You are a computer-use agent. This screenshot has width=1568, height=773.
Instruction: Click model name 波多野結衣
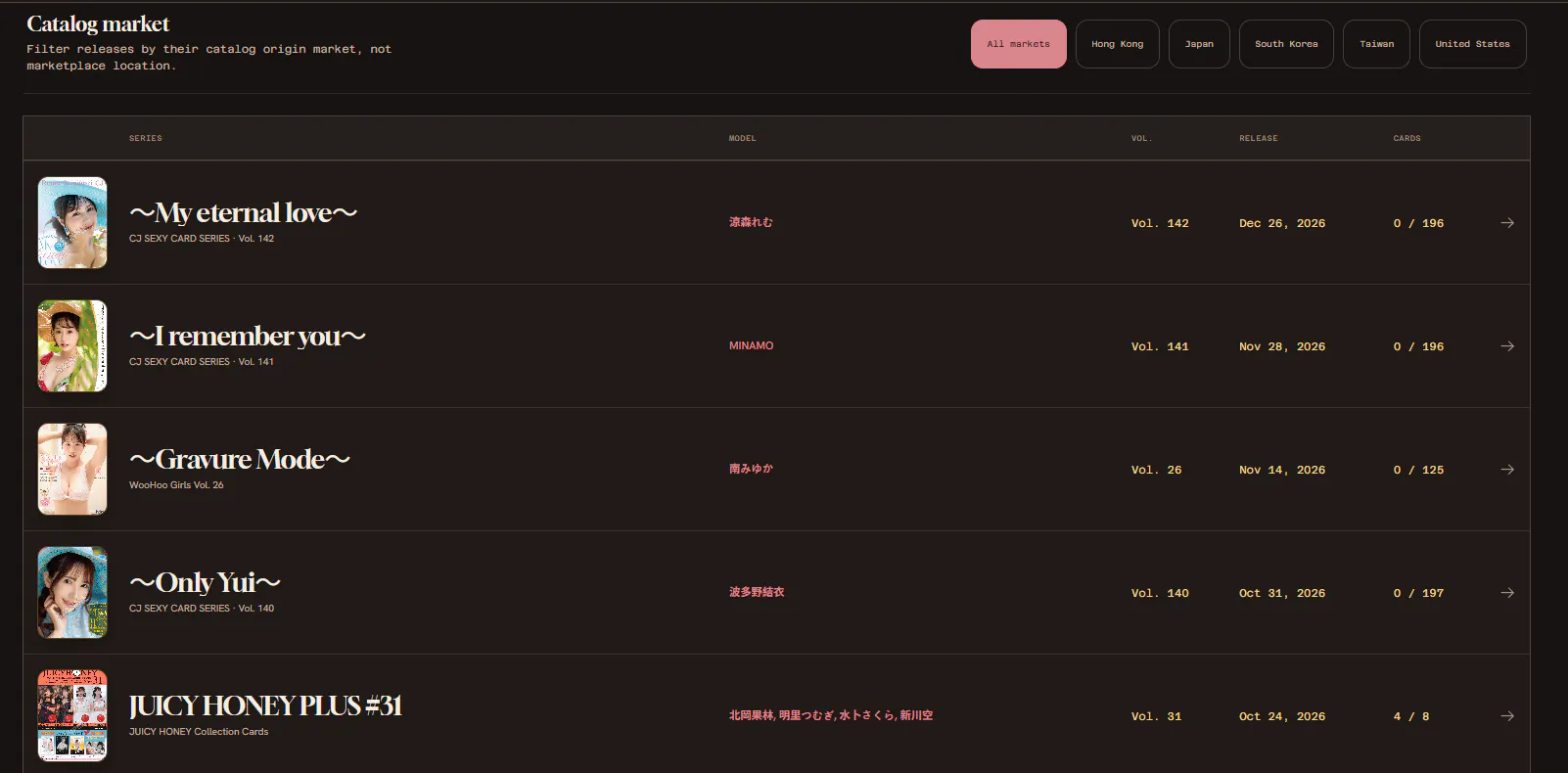757,592
